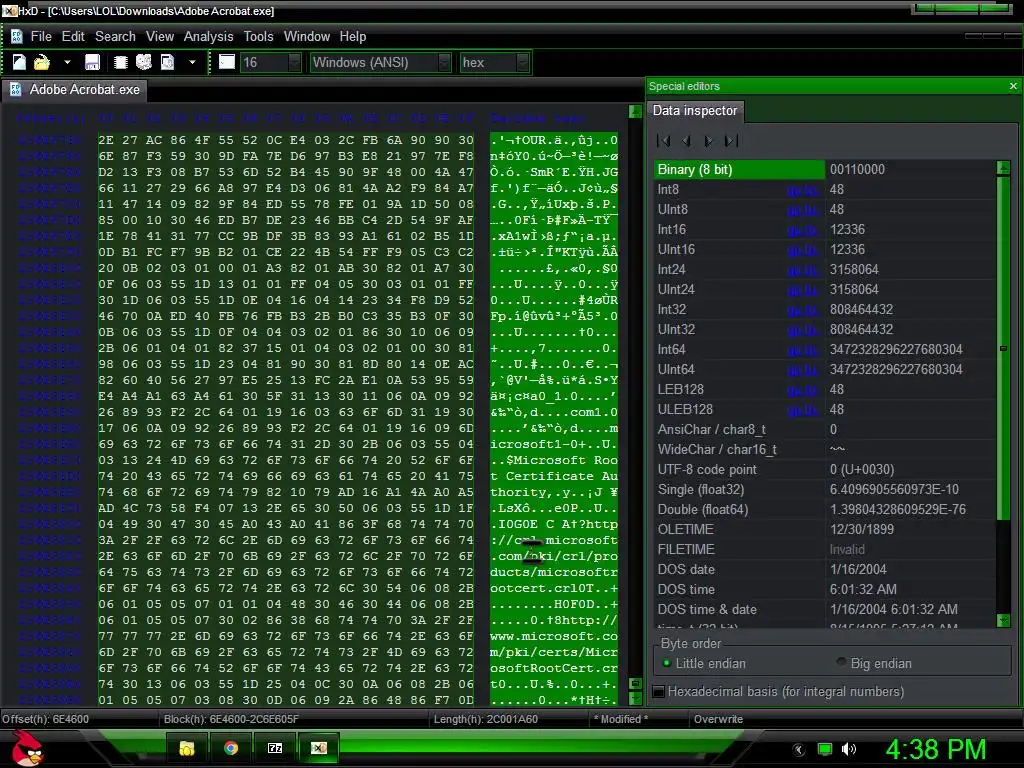Expand the arrow beside the disk image icon
The width and height of the screenshot is (1024, 768).
click(192, 62)
